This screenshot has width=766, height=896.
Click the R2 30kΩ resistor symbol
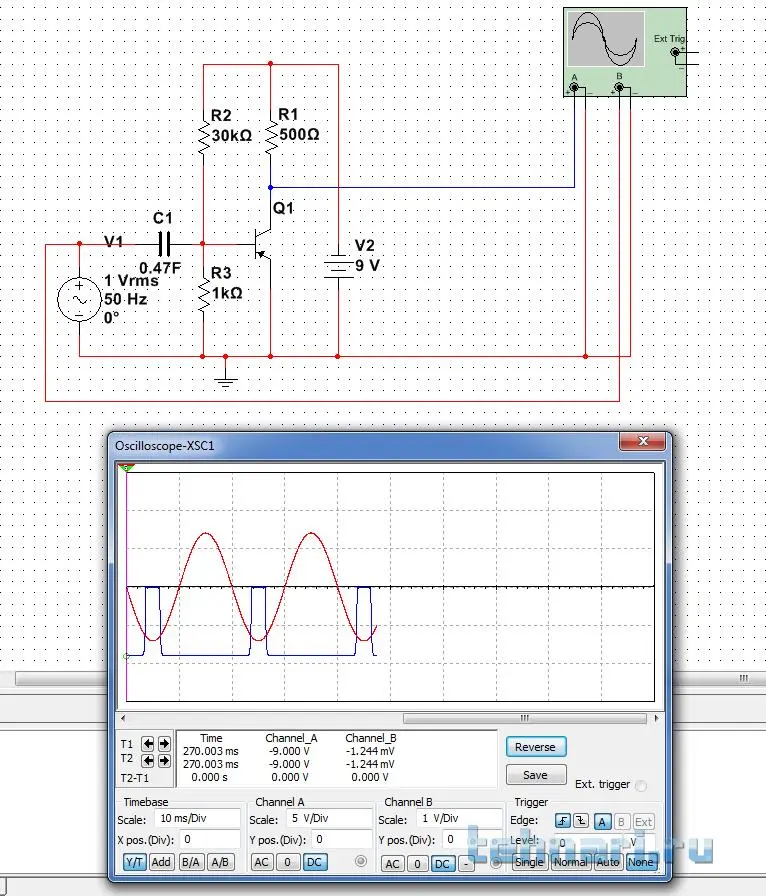(204, 136)
